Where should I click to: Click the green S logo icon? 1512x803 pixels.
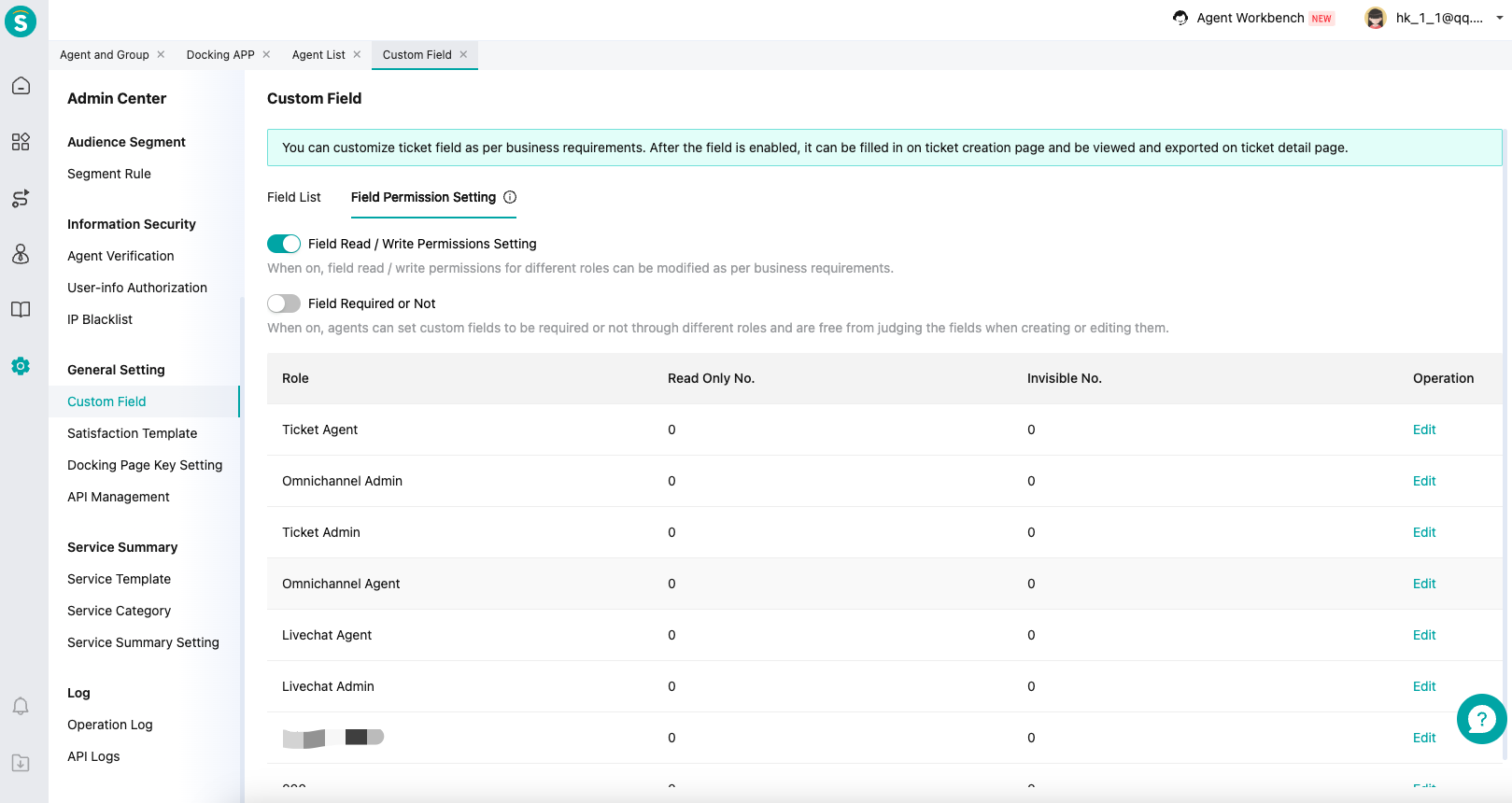21,21
